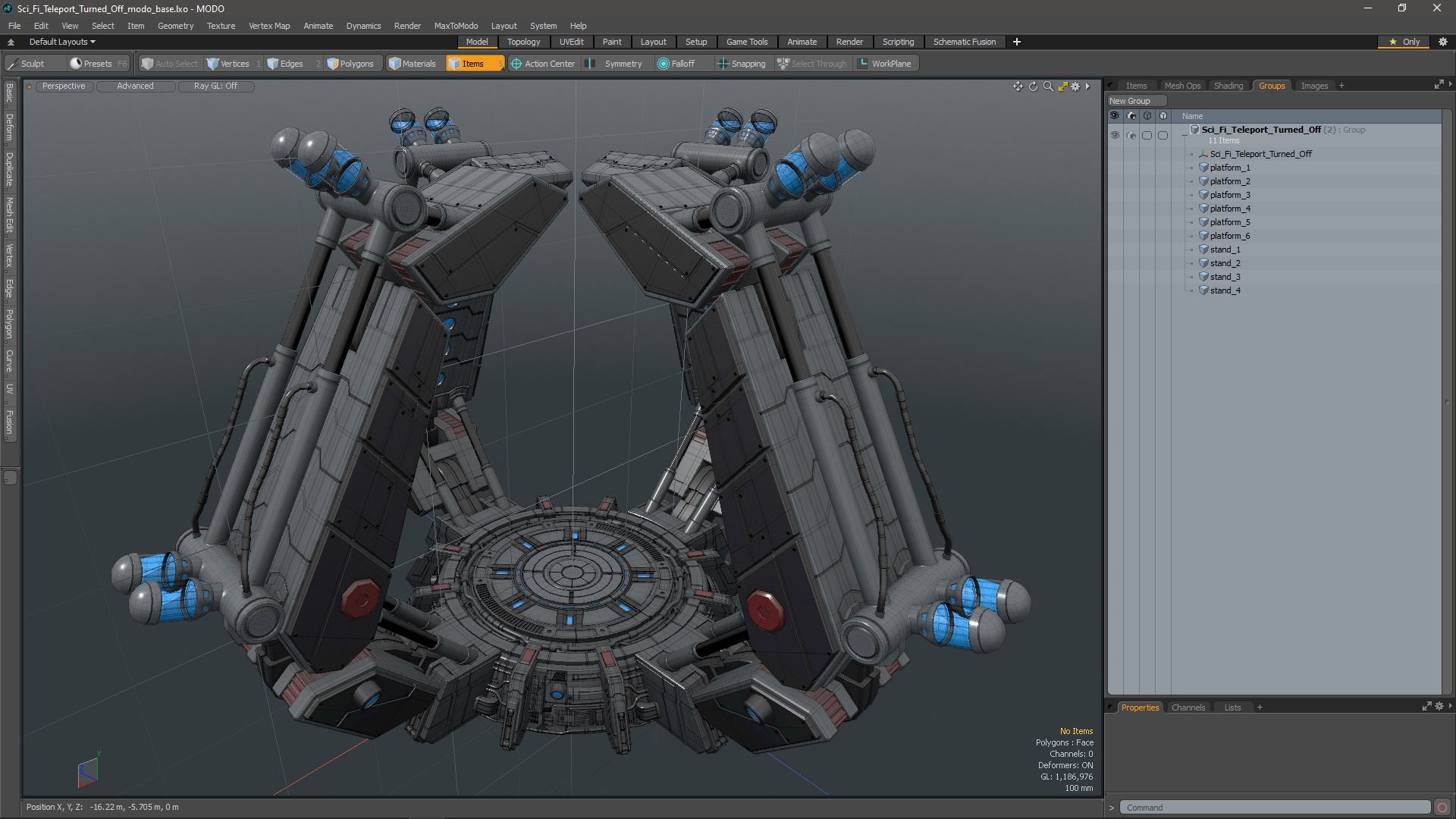Toggle render camera icon for the group
The width and height of the screenshot is (1456, 819).
[1131, 135]
